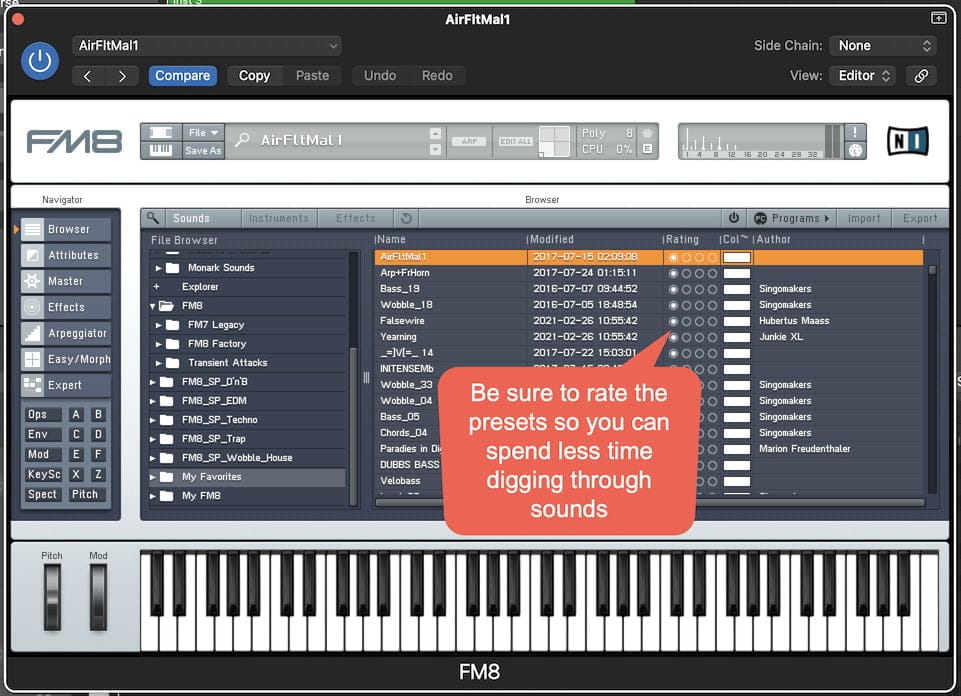Screen dimensions: 961x696
Task: Open the Side Chain dropdown
Action: click(885, 46)
